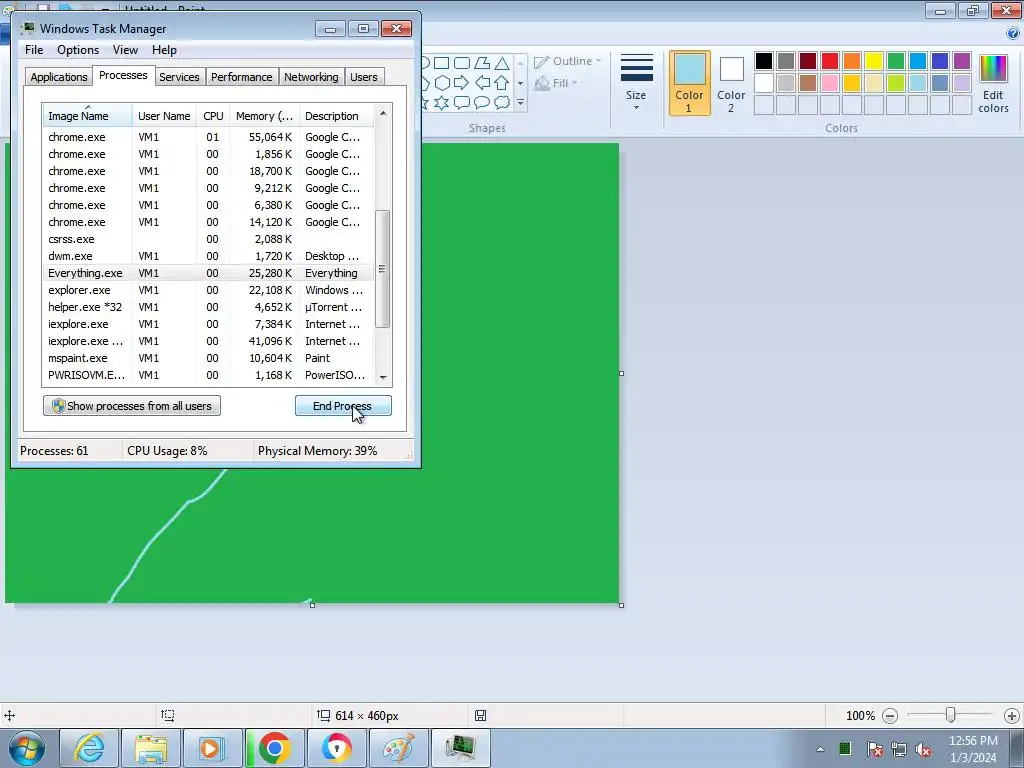Open Task Manager View menu
The image size is (1024, 768).
click(x=125, y=50)
